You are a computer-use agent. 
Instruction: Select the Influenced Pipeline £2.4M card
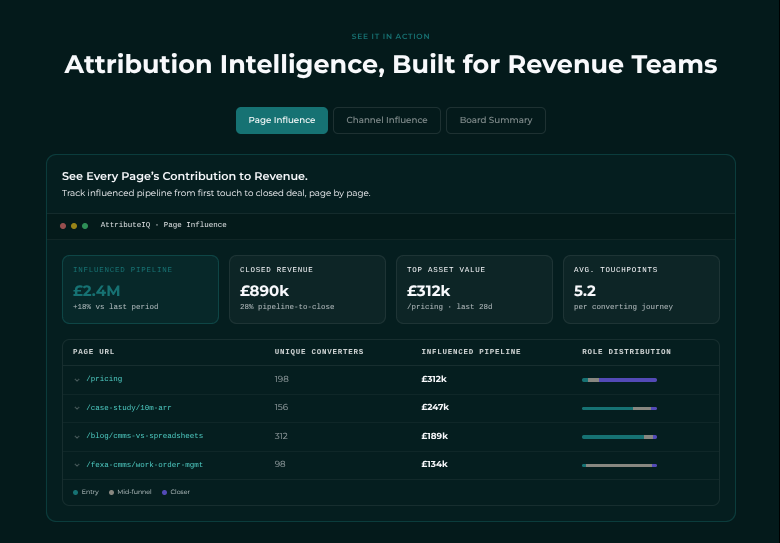coord(140,289)
